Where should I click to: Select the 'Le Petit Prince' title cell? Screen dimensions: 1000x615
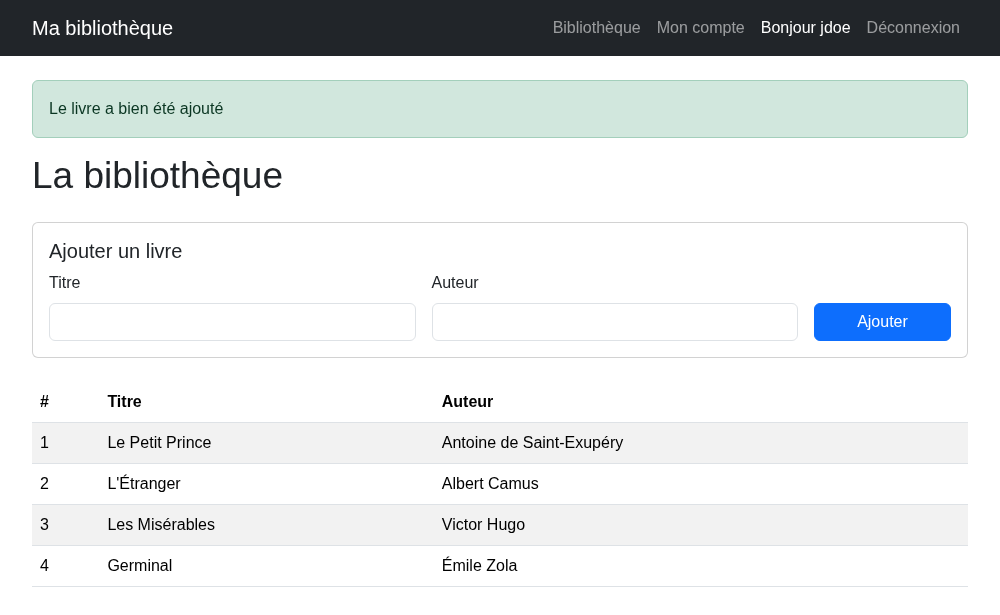[x=267, y=443]
